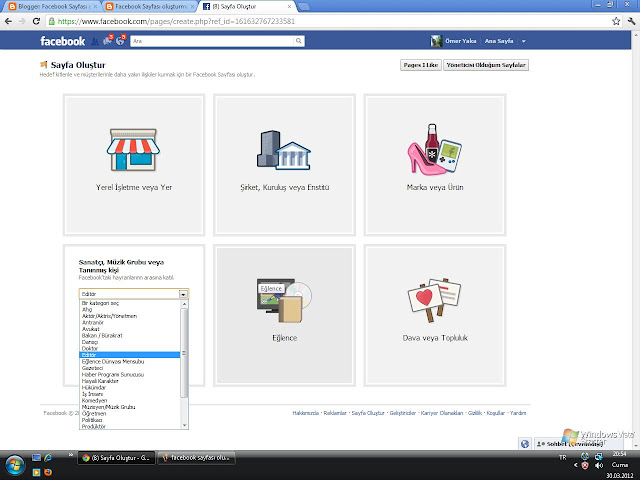Click Show Desktop quick launch icon
The image size is (640, 480).
coord(36,458)
